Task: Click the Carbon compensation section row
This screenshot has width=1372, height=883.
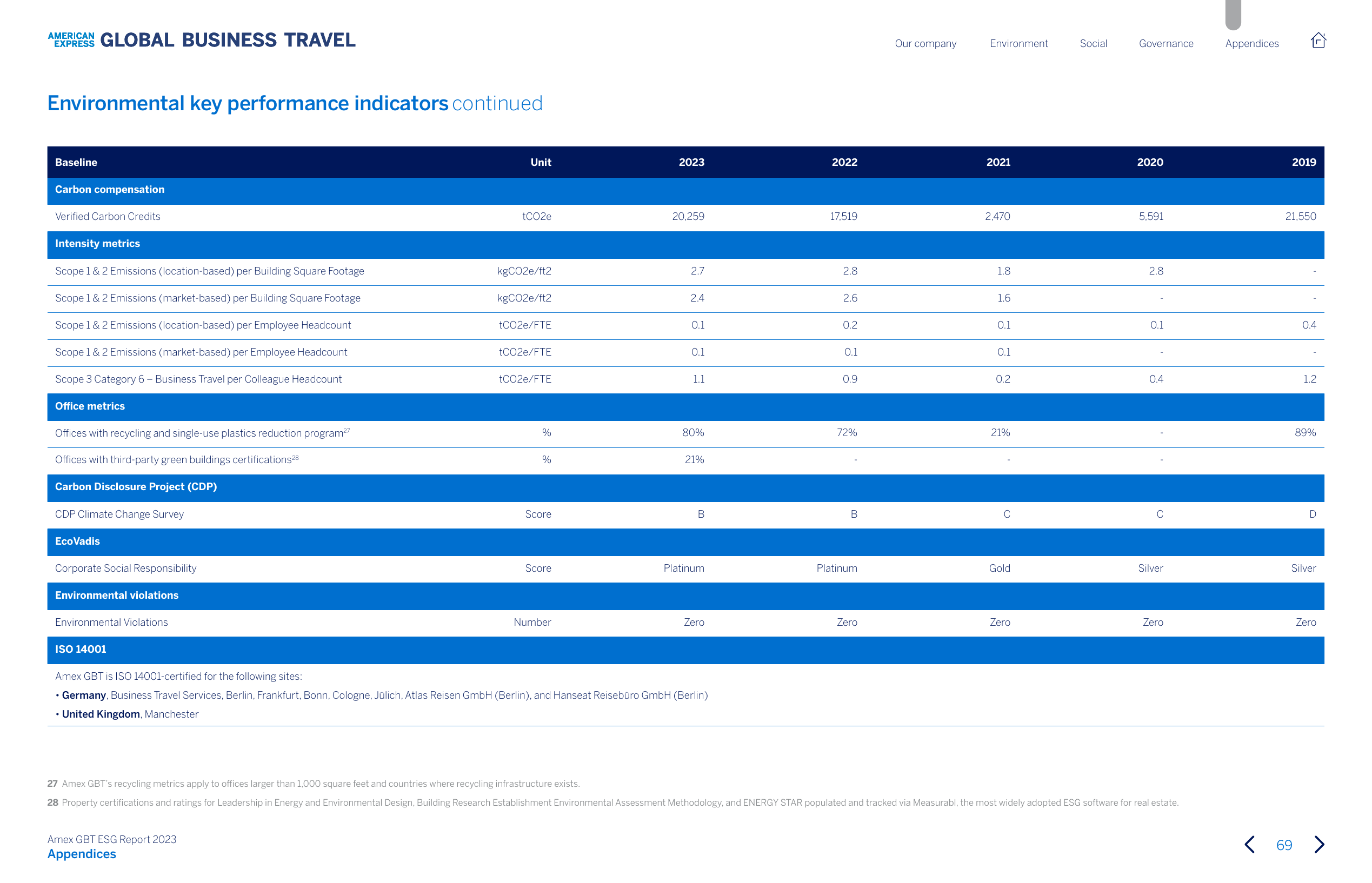Action: point(685,190)
